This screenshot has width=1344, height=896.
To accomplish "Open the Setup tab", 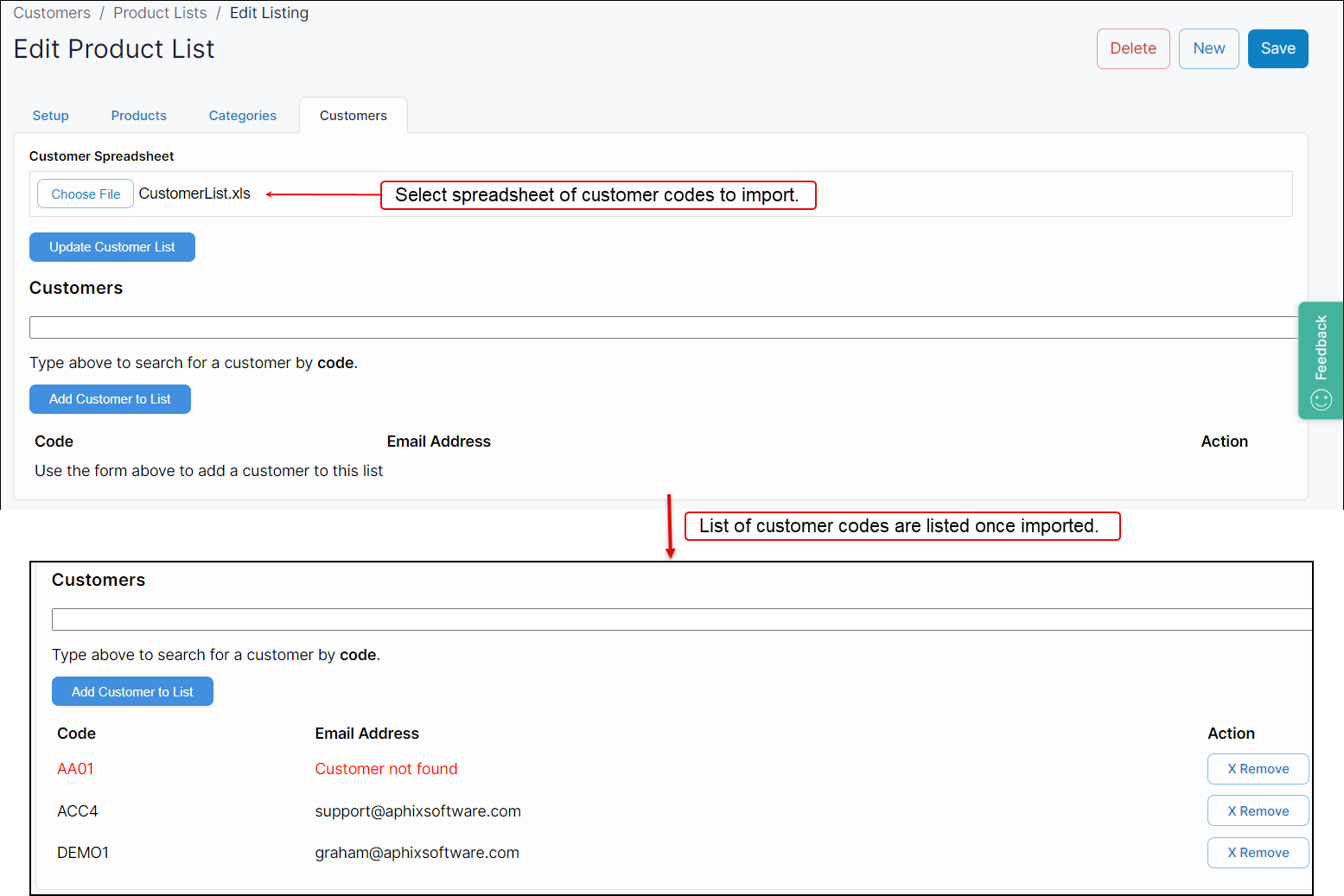I will pos(51,116).
